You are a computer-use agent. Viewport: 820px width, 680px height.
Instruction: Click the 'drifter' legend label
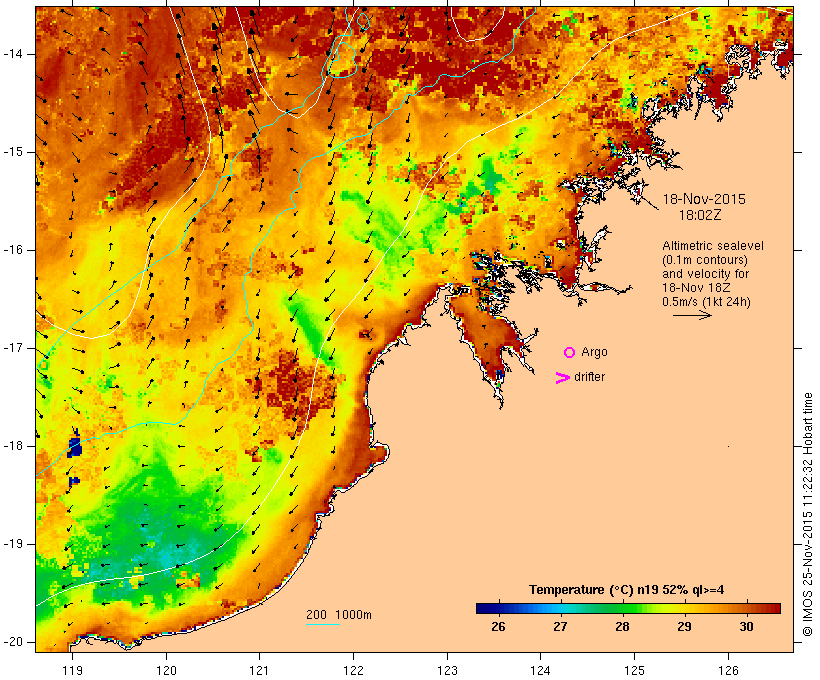[x=589, y=377]
